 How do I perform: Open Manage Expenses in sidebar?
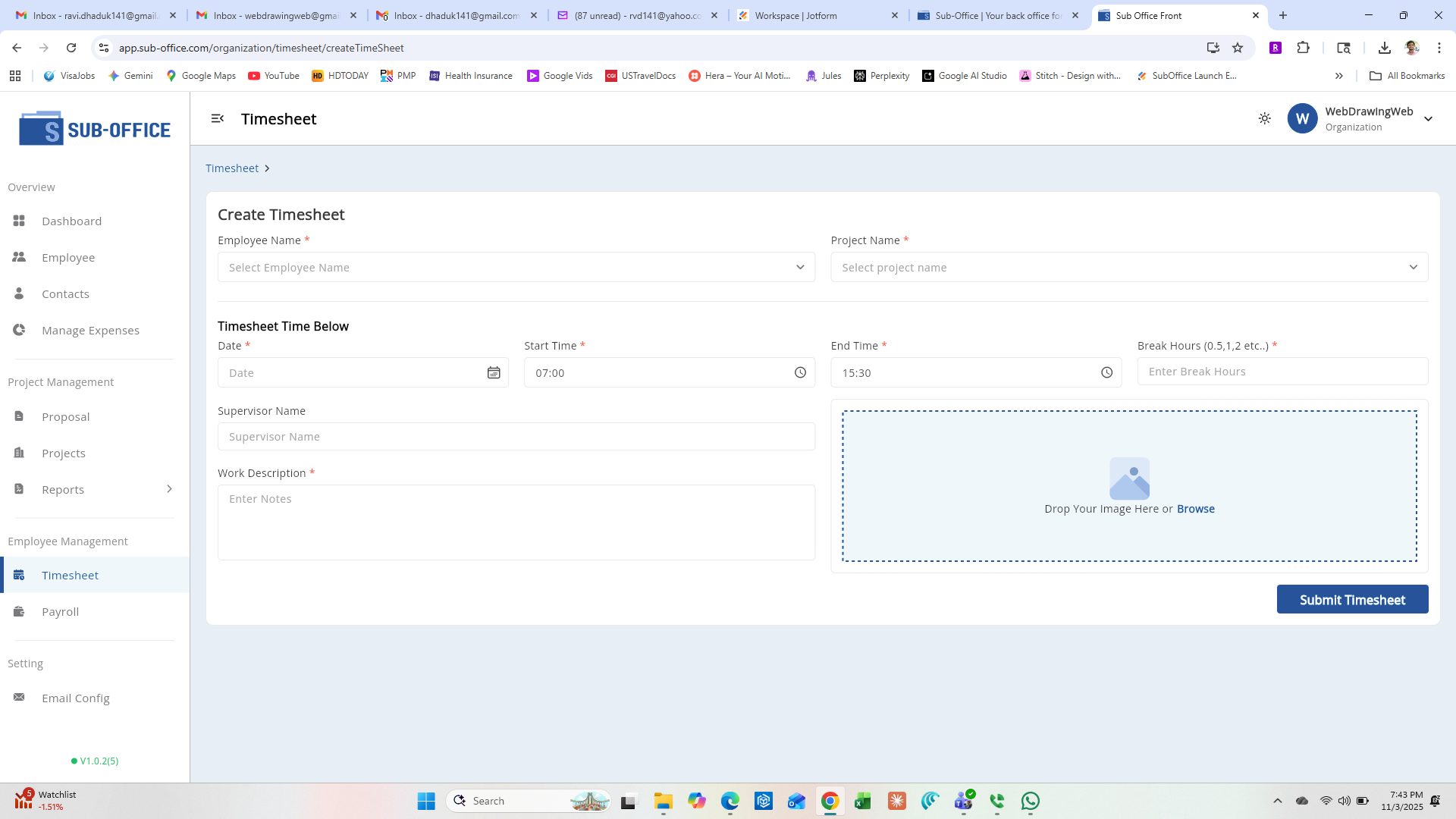click(90, 331)
